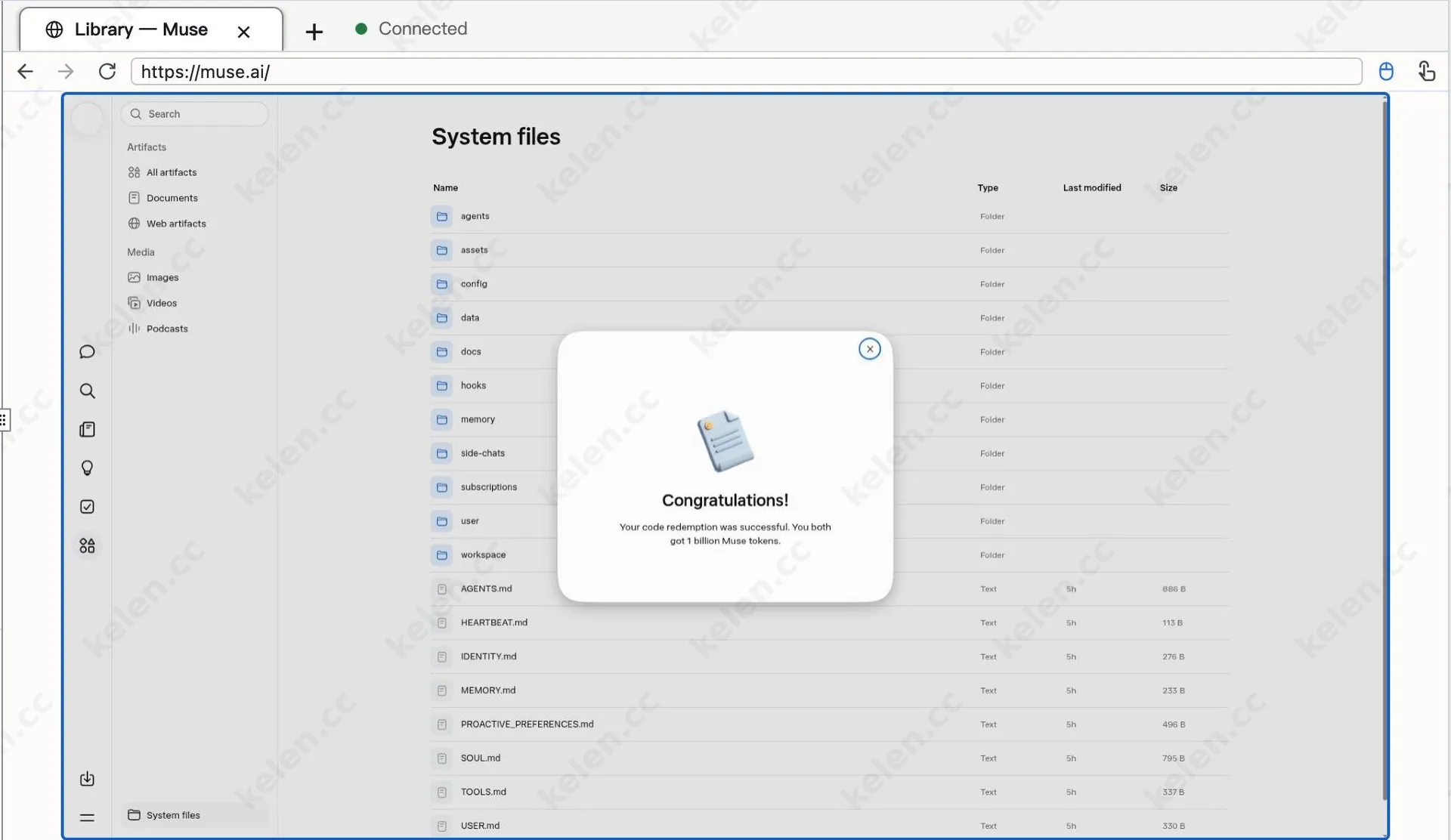The height and width of the screenshot is (840, 1451).
Task: Reload the muse.ai page
Action: 107,72
